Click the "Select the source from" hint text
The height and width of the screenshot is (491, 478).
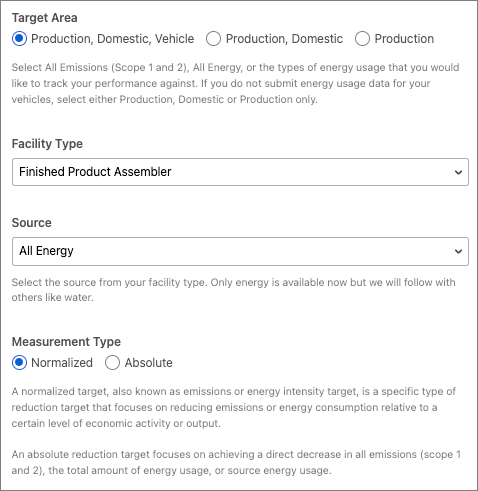233,290
